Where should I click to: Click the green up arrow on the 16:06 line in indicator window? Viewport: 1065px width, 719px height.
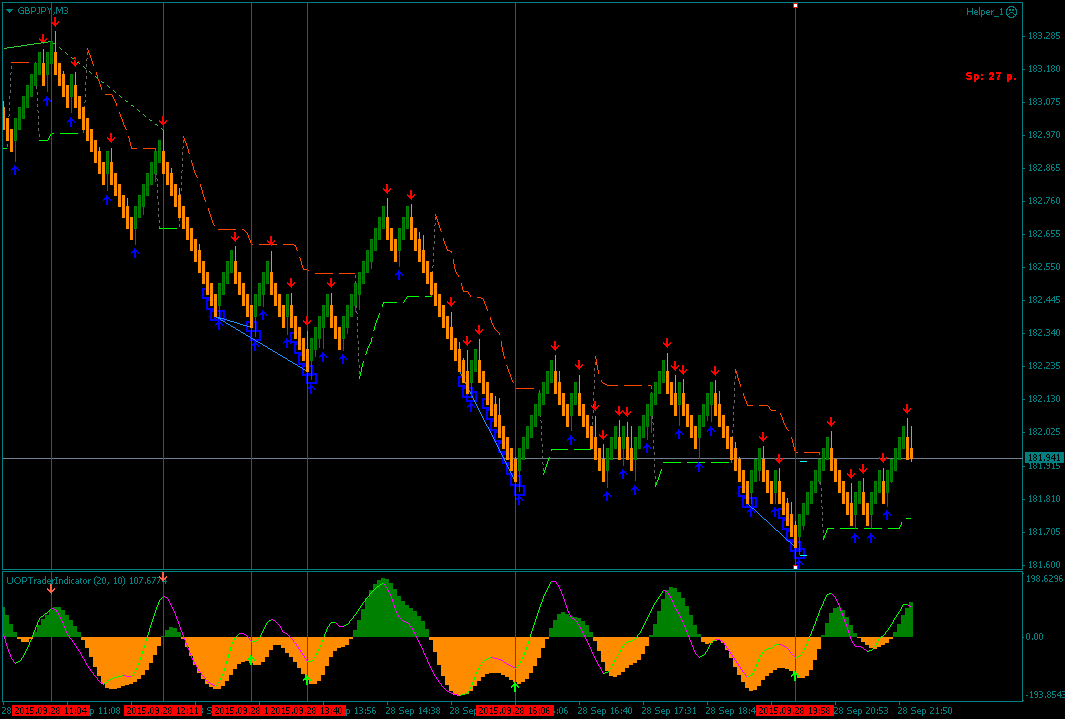click(x=515, y=686)
